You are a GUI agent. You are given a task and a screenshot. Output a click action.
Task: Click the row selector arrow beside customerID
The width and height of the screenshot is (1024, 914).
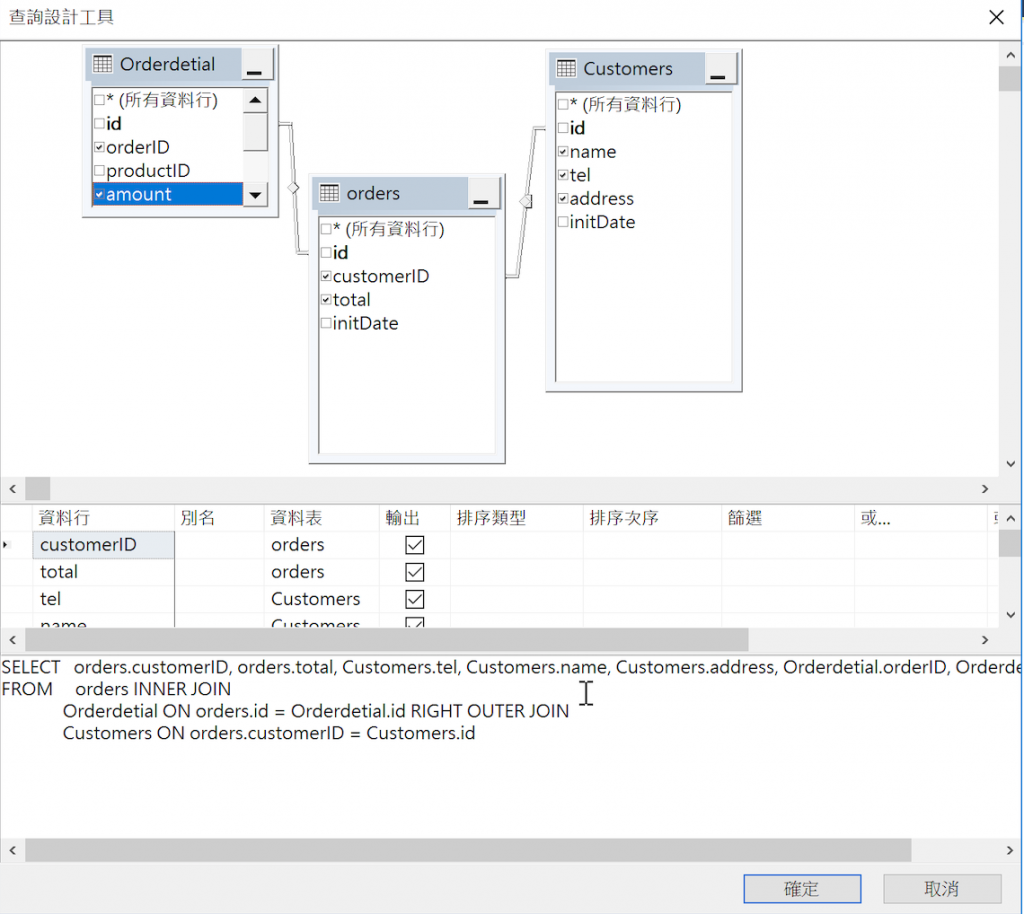[x=6, y=544]
